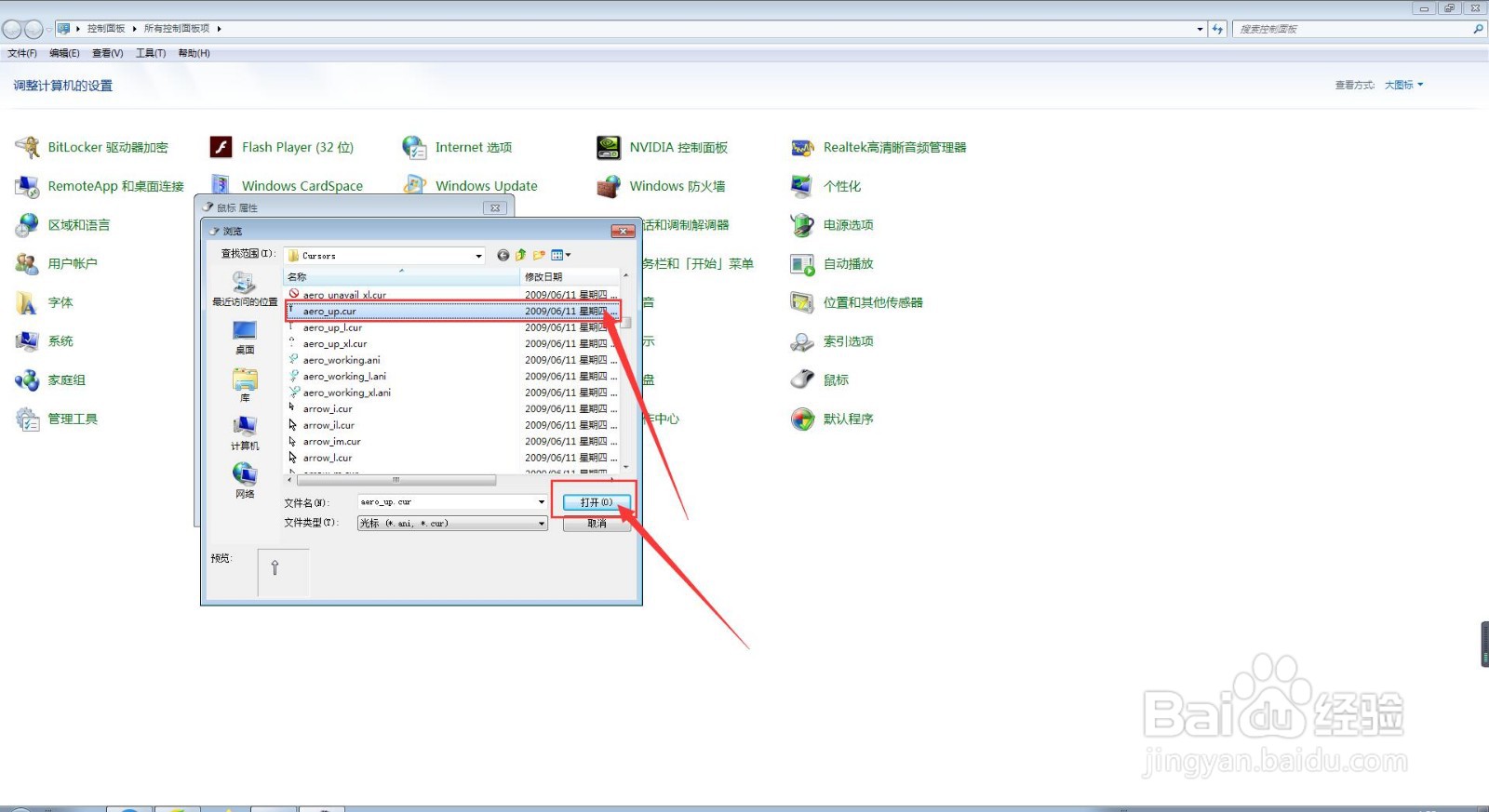
Task: Open 用户帐户 item
Action: [56, 264]
